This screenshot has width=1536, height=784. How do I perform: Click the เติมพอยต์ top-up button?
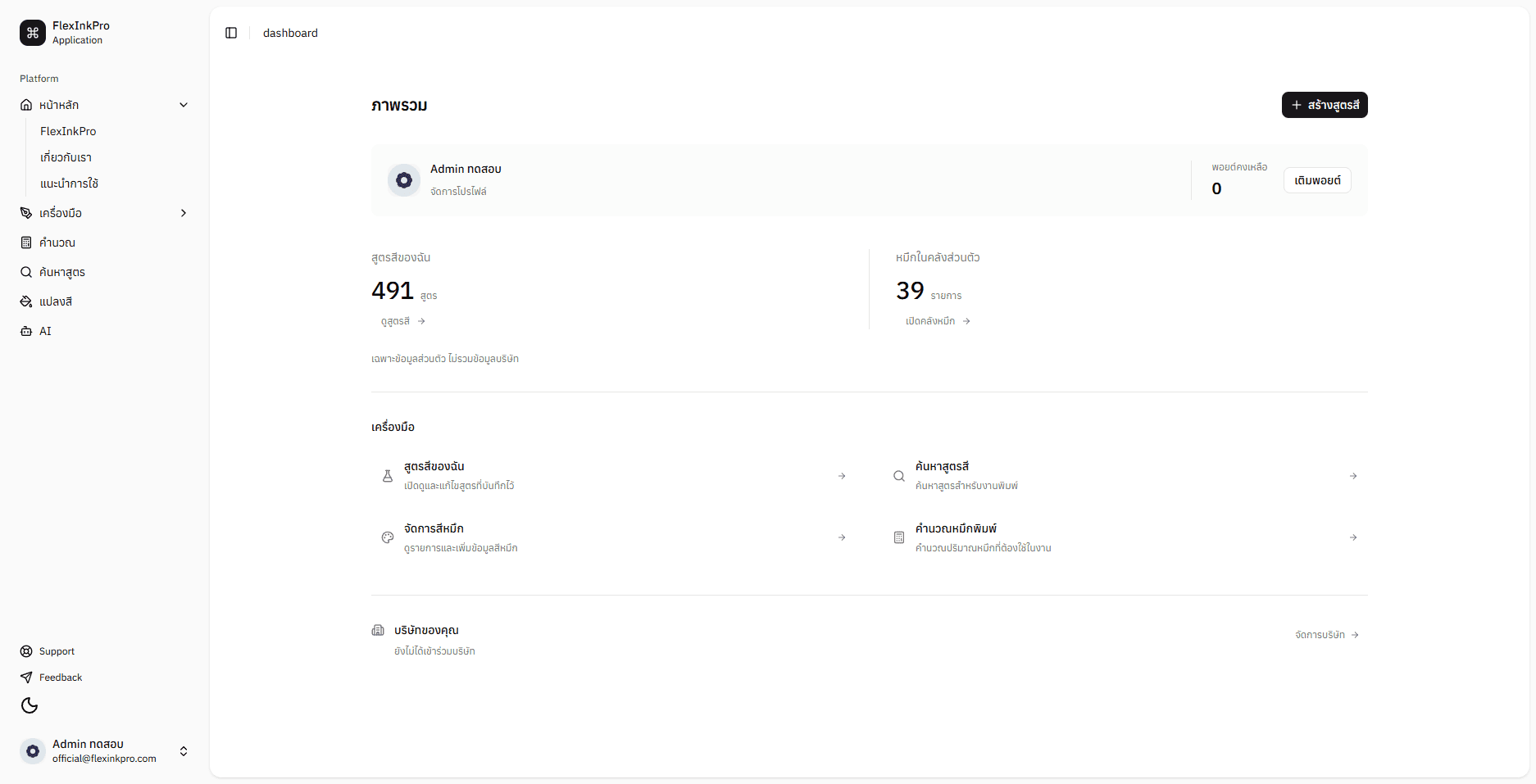click(x=1317, y=180)
